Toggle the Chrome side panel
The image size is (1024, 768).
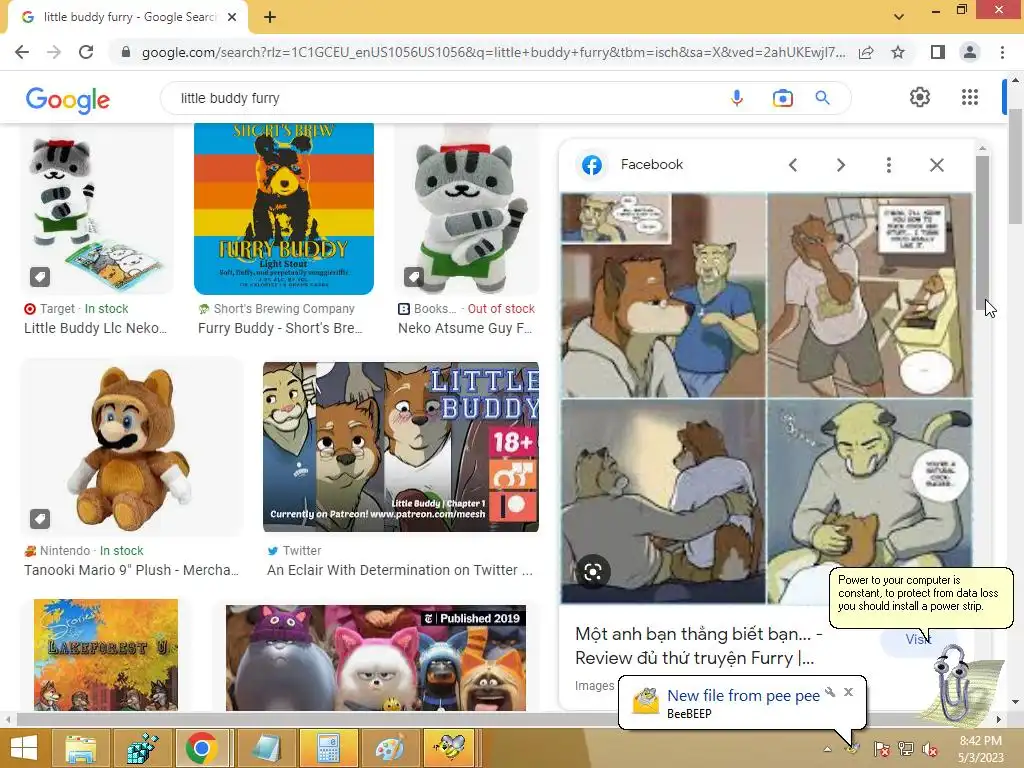click(x=938, y=52)
